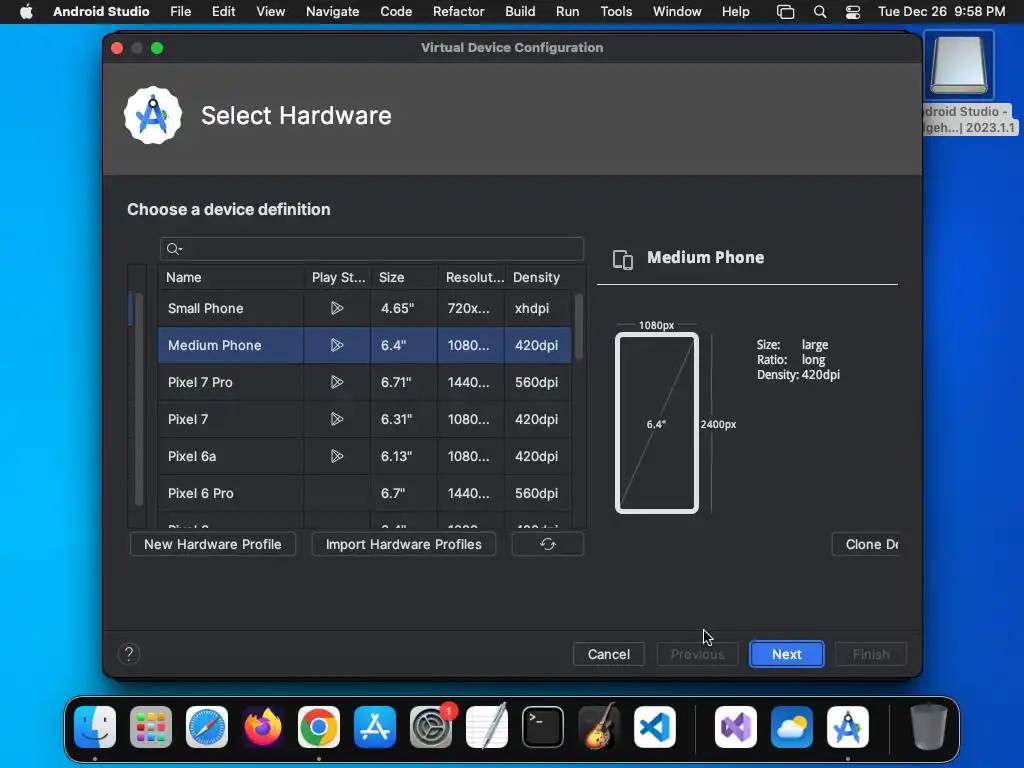Open the File menu
Screen dimensions: 1024x768
(x=180, y=12)
